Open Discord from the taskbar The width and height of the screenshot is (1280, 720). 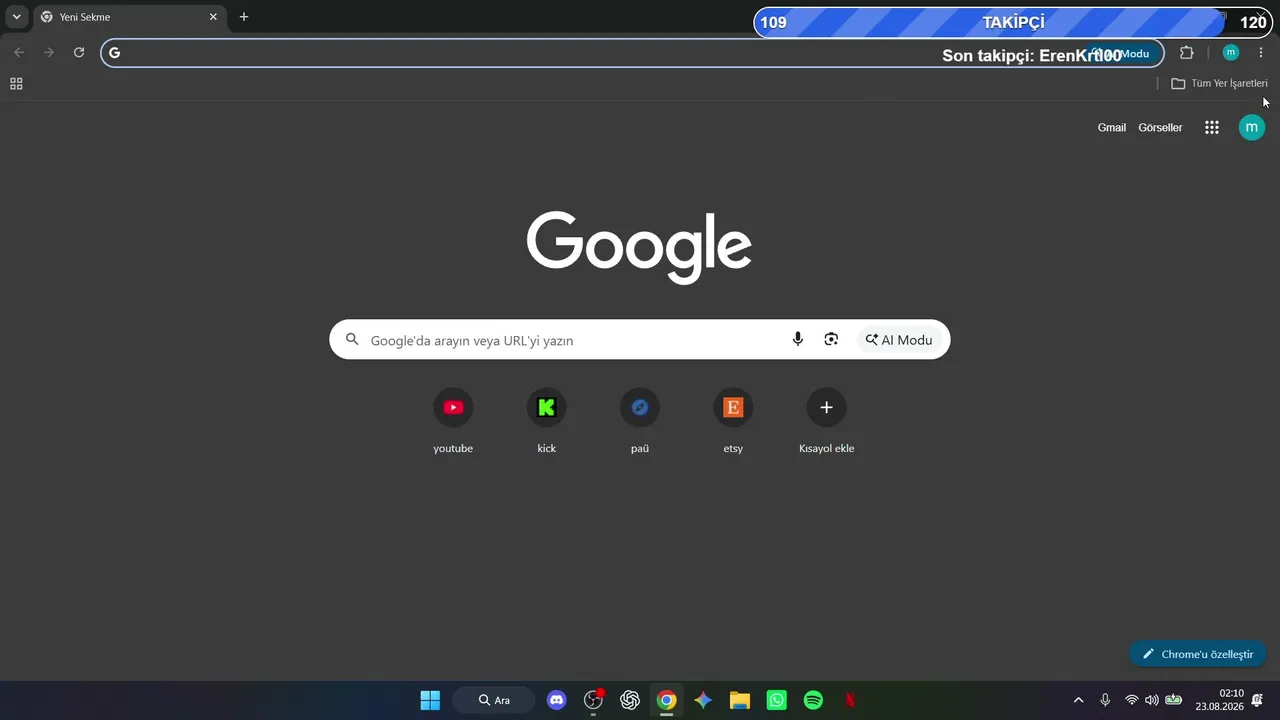pyautogui.click(x=557, y=700)
